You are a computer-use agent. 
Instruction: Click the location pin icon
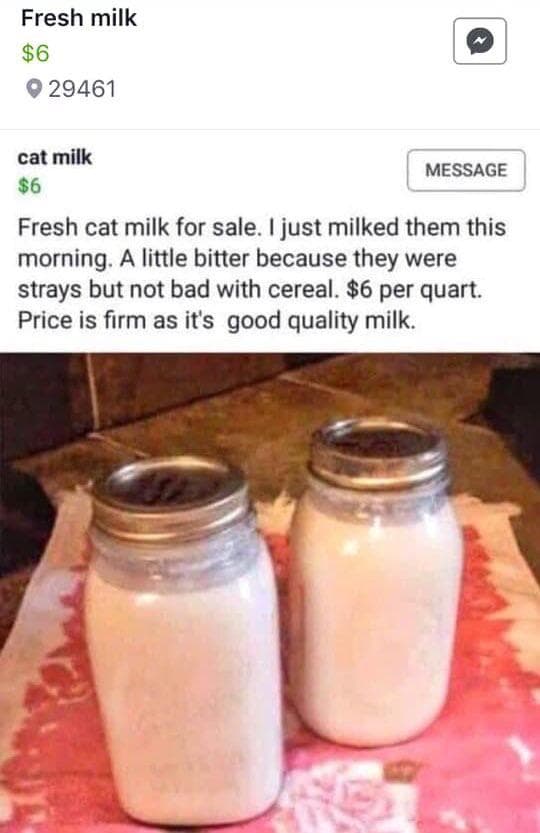33,89
